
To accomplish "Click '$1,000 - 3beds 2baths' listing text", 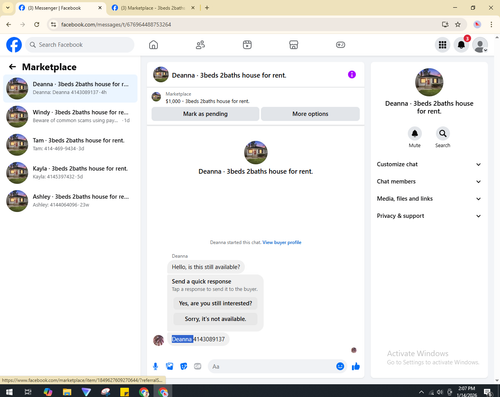I will pyautogui.click(x=207, y=101).
